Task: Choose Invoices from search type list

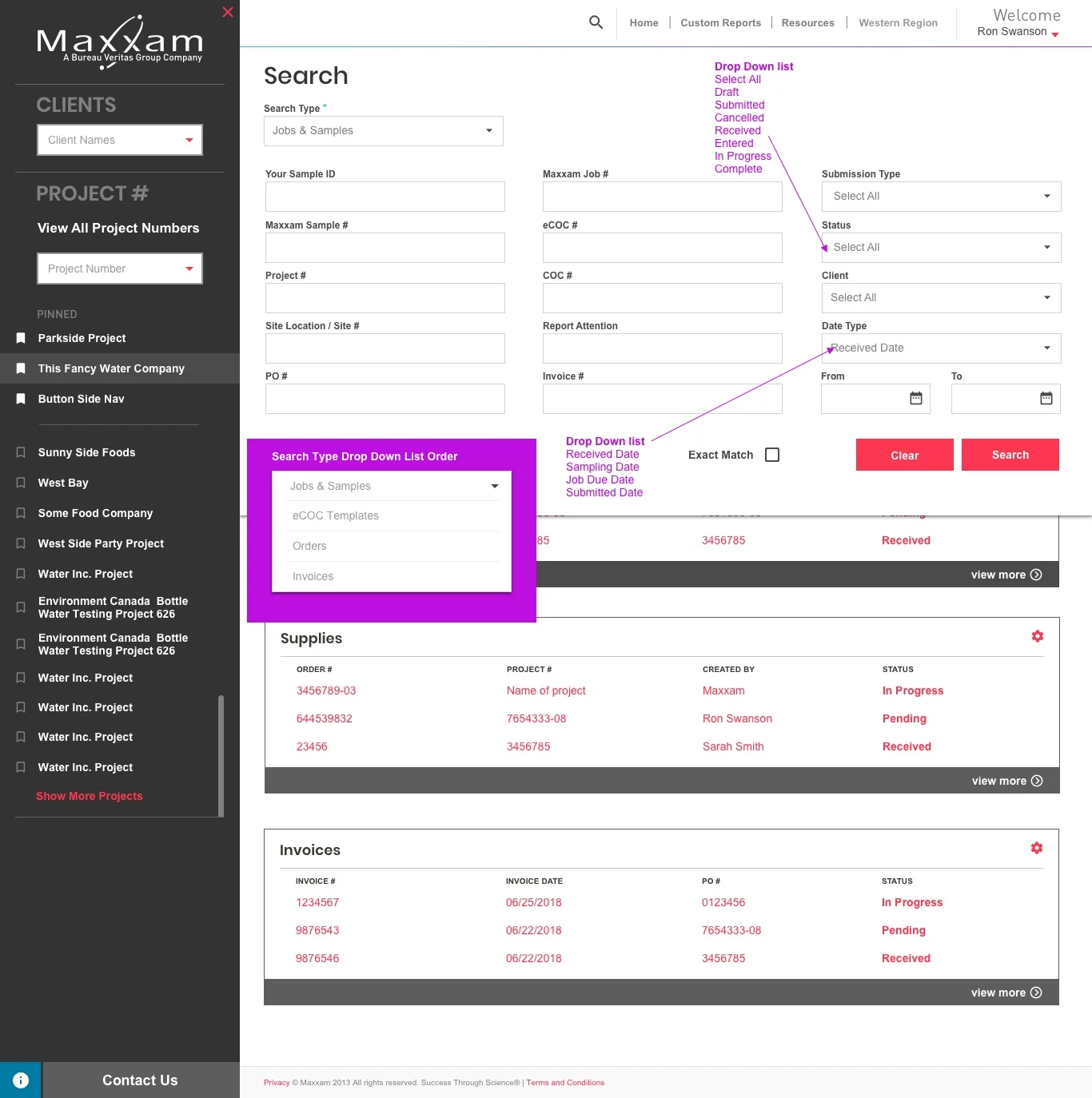Action: (392, 577)
